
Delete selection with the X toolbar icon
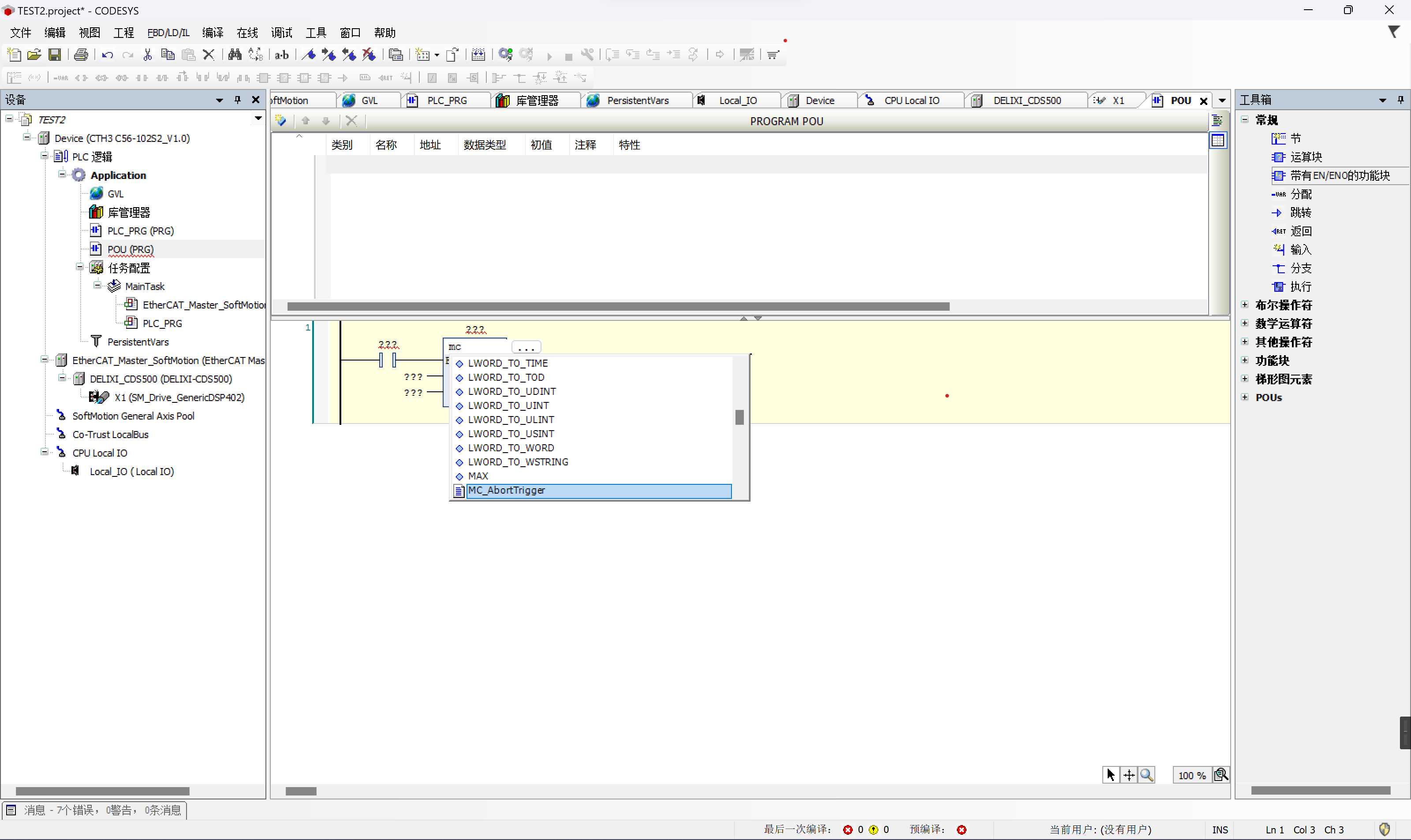click(209, 55)
